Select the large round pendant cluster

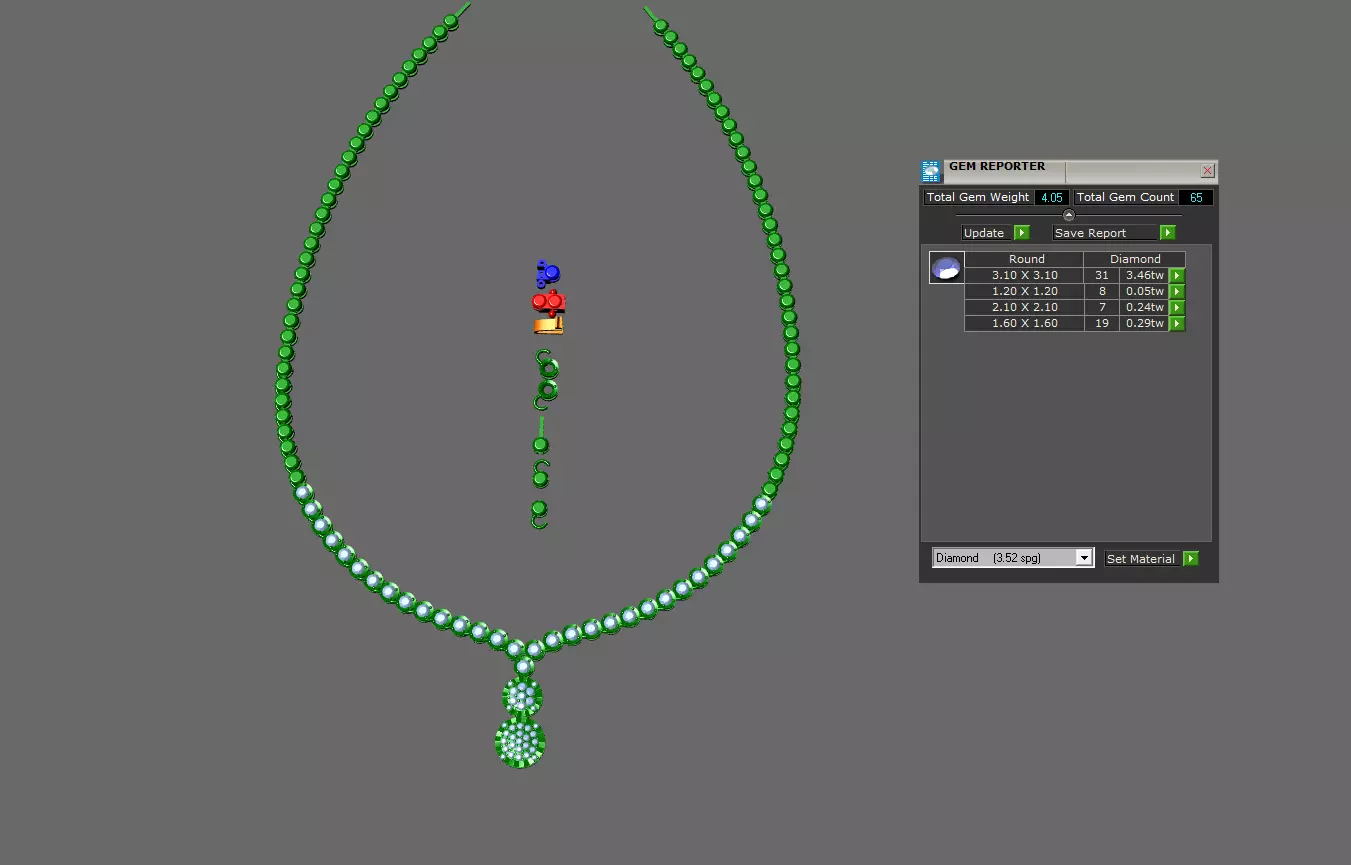520,742
